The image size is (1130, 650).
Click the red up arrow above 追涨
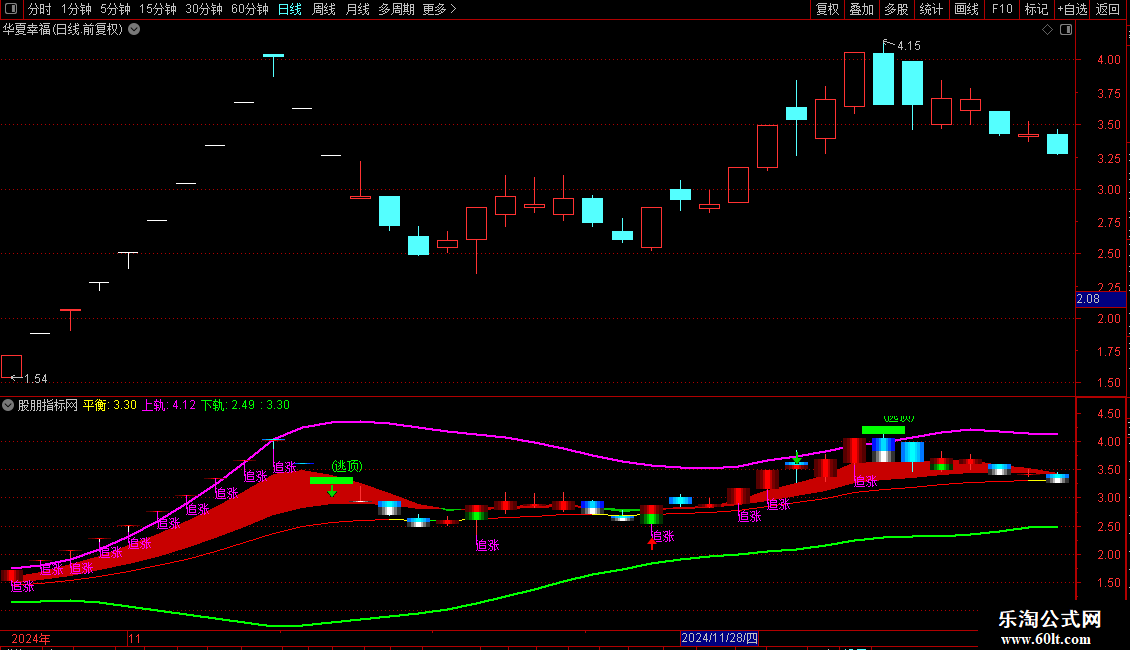(652, 543)
